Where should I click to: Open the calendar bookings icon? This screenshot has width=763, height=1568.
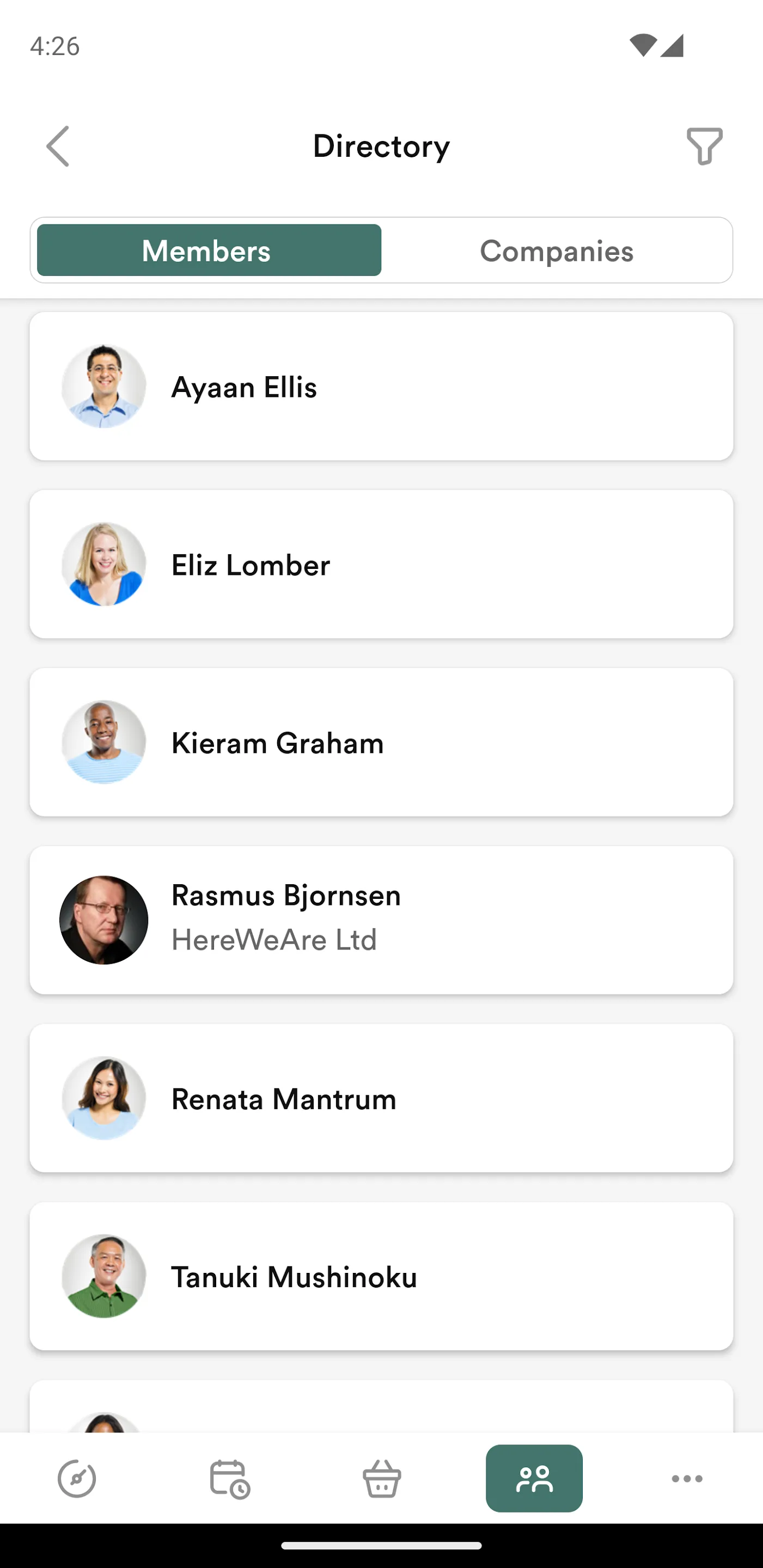click(230, 1478)
